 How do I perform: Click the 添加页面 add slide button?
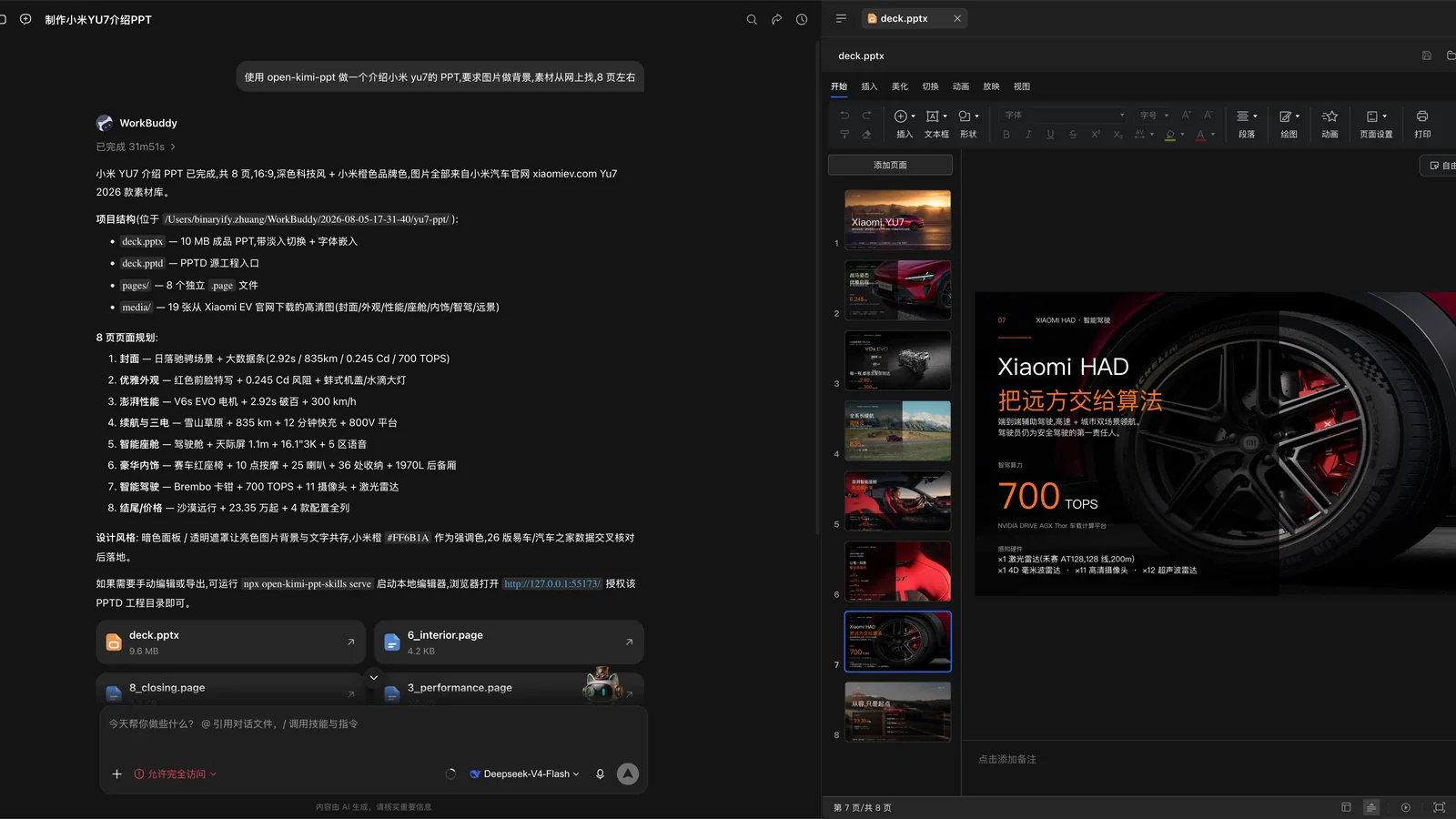890,165
